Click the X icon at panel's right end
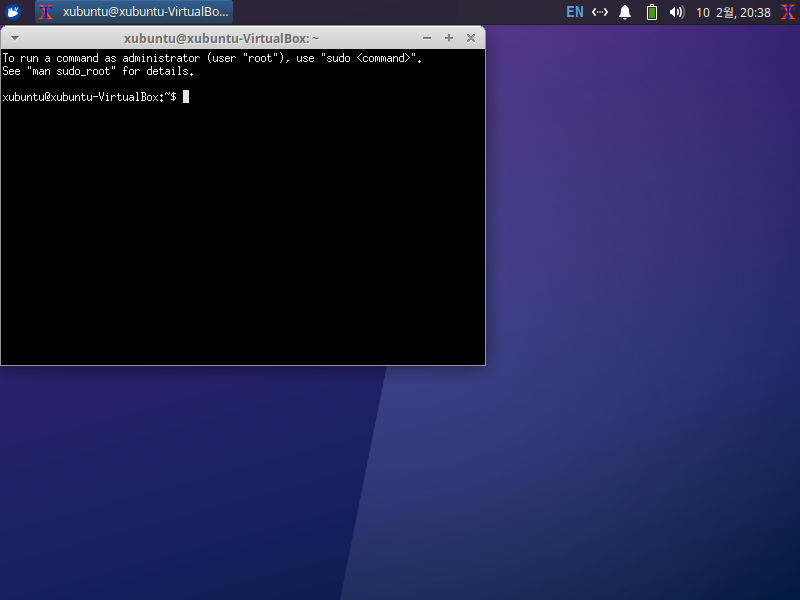This screenshot has height=600, width=800. [788, 12]
